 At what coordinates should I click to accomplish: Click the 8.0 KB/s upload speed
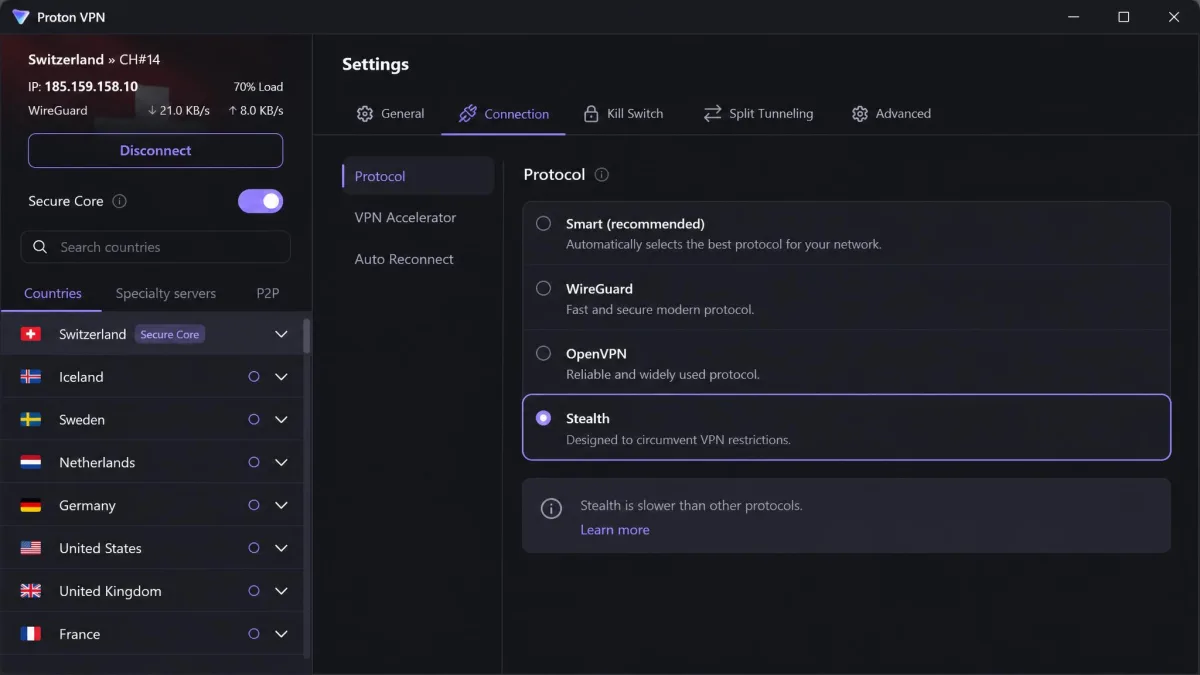click(x=256, y=111)
